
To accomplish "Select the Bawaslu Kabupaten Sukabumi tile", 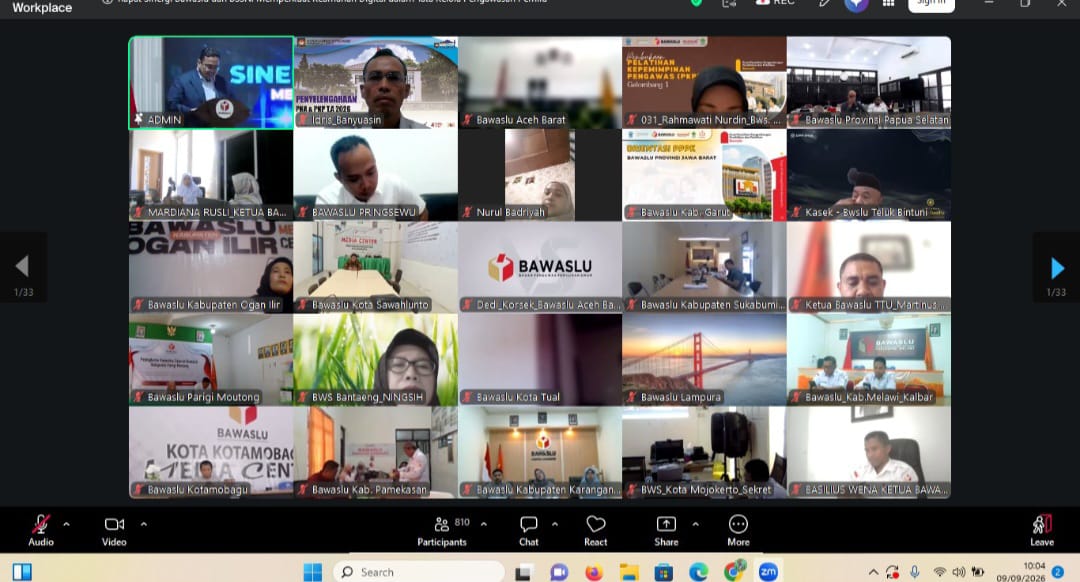I will coord(704,267).
